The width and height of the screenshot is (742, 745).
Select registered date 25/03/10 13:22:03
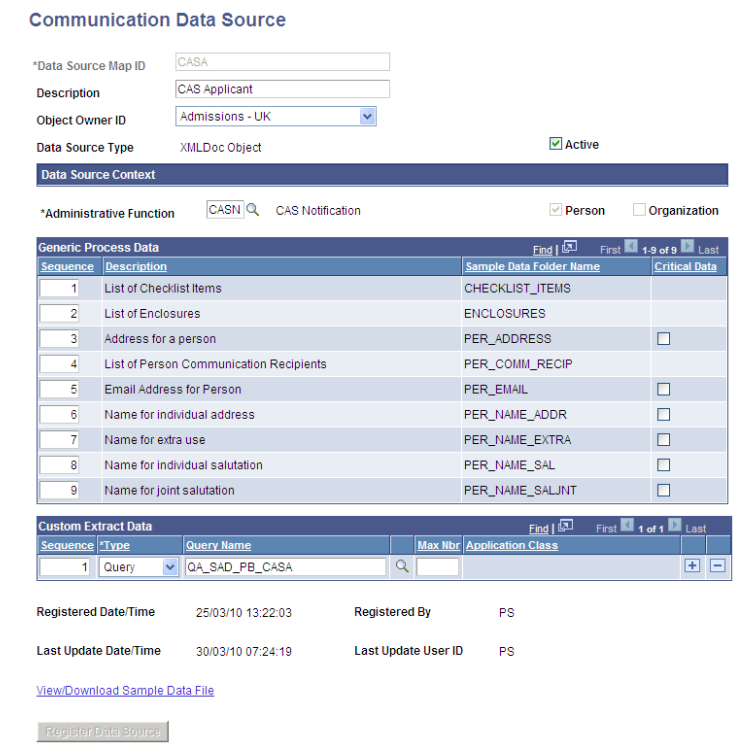(x=244, y=613)
